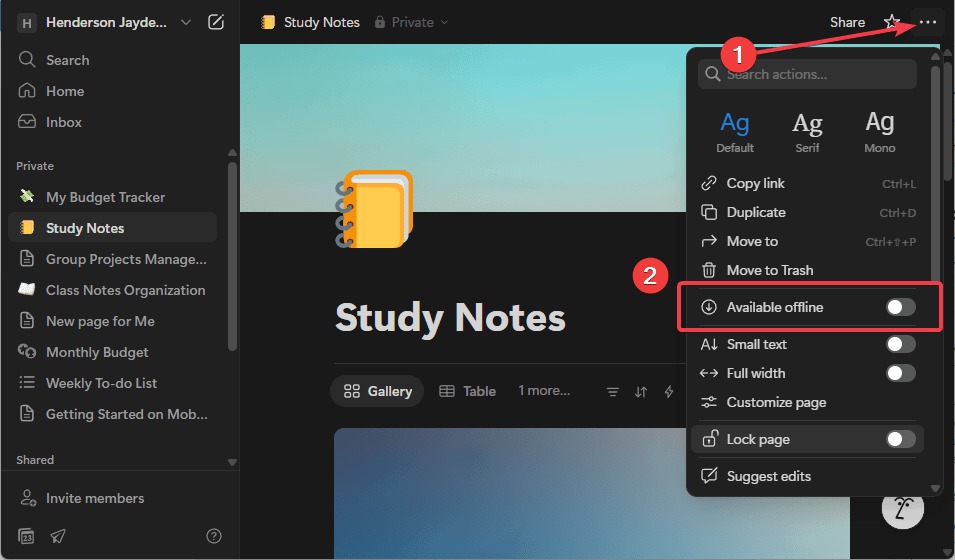Image resolution: width=955 pixels, height=560 pixels.
Task: Open the Notion Calendar icon in sidebar
Action: [26, 537]
